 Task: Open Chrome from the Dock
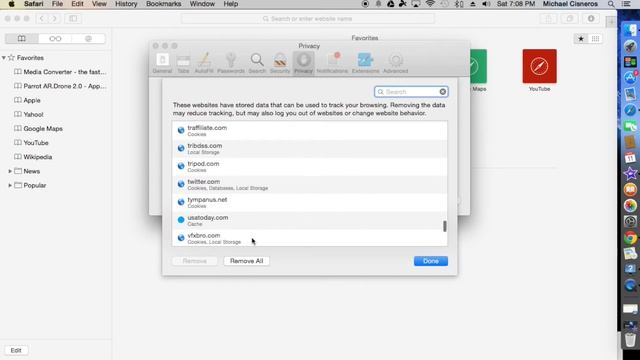tap(630, 238)
